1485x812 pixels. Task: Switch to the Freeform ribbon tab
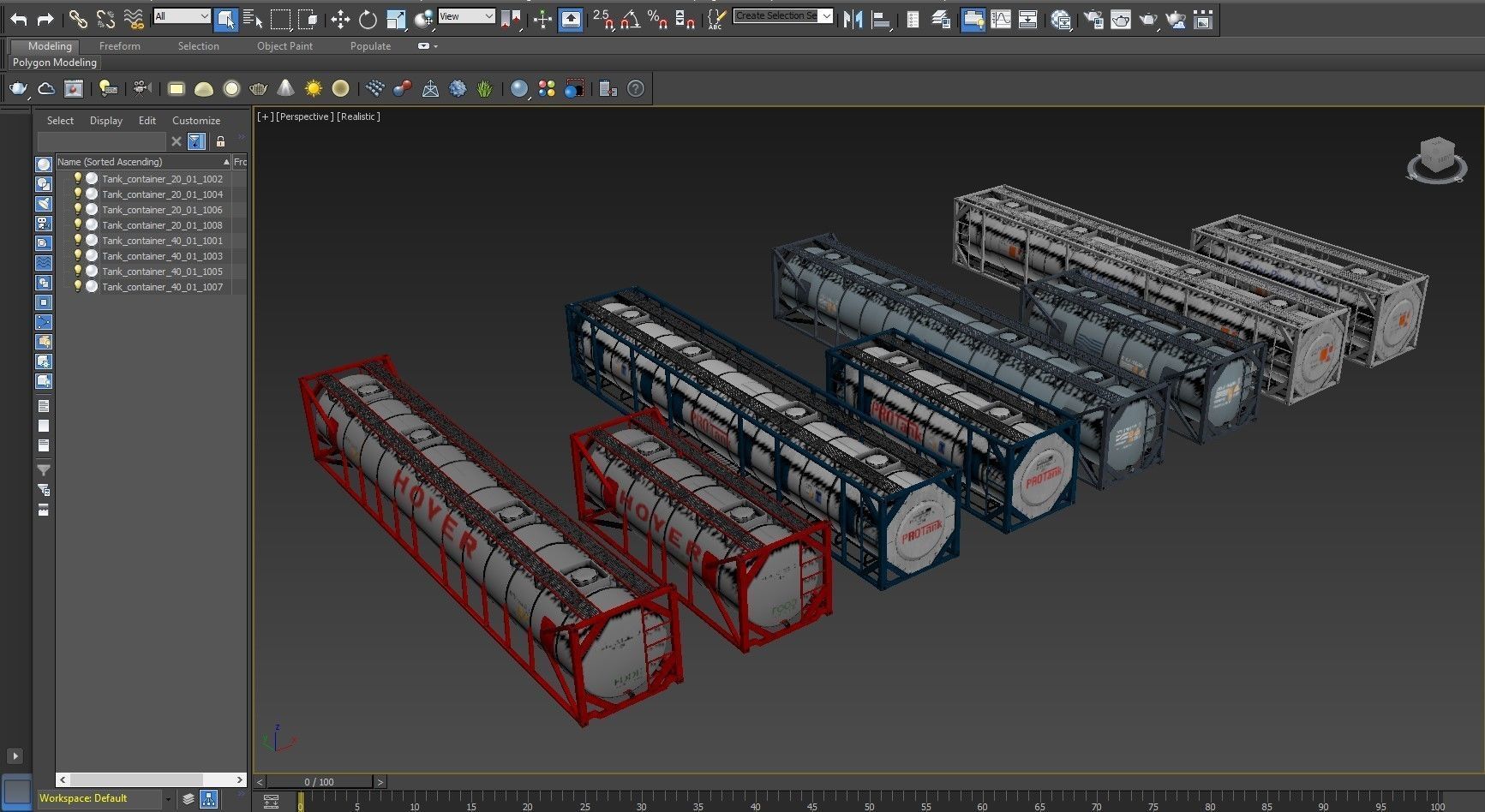[120, 46]
